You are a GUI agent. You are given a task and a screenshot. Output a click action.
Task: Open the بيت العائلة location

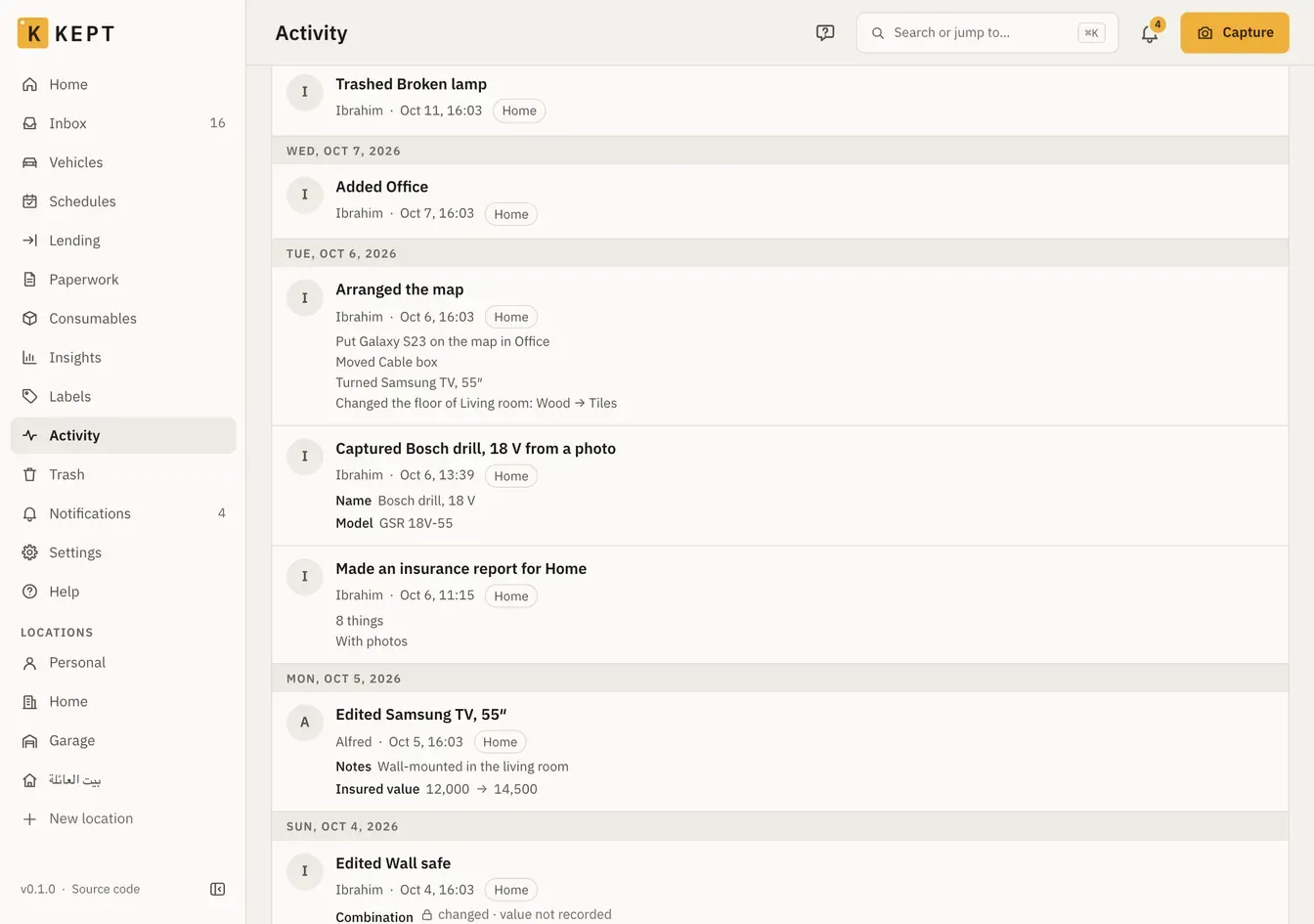pyautogui.click(x=123, y=780)
